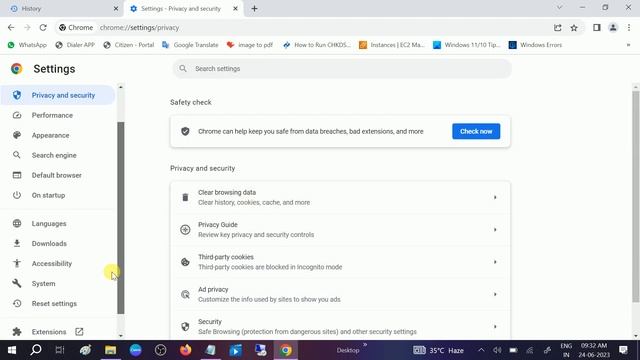This screenshot has width=640, height=360.
Task: Open the Google Translate bookmark
Action: [190, 45]
